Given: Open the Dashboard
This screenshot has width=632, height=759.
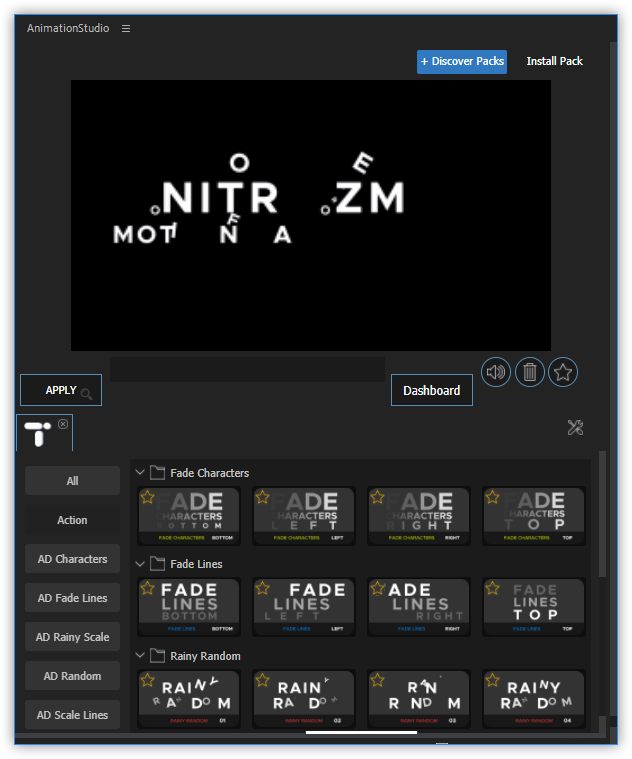Looking at the screenshot, I should pyautogui.click(x=432, y=390).
